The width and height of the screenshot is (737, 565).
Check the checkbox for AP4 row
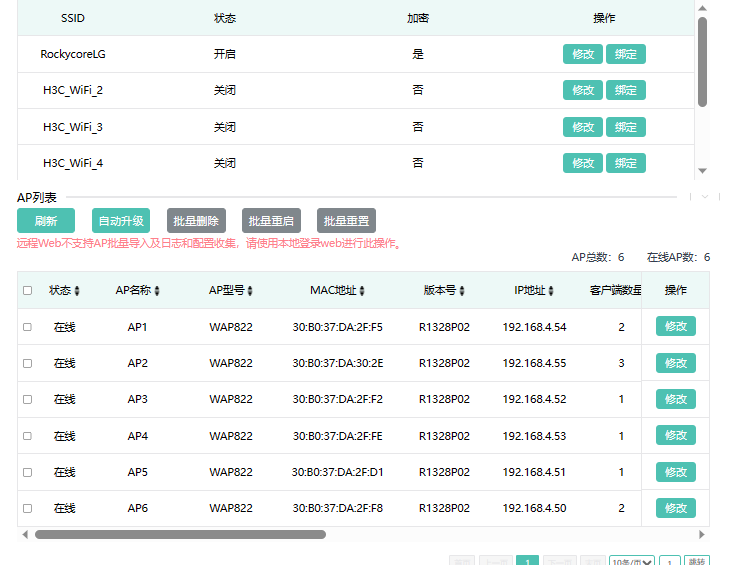(28, 436)
